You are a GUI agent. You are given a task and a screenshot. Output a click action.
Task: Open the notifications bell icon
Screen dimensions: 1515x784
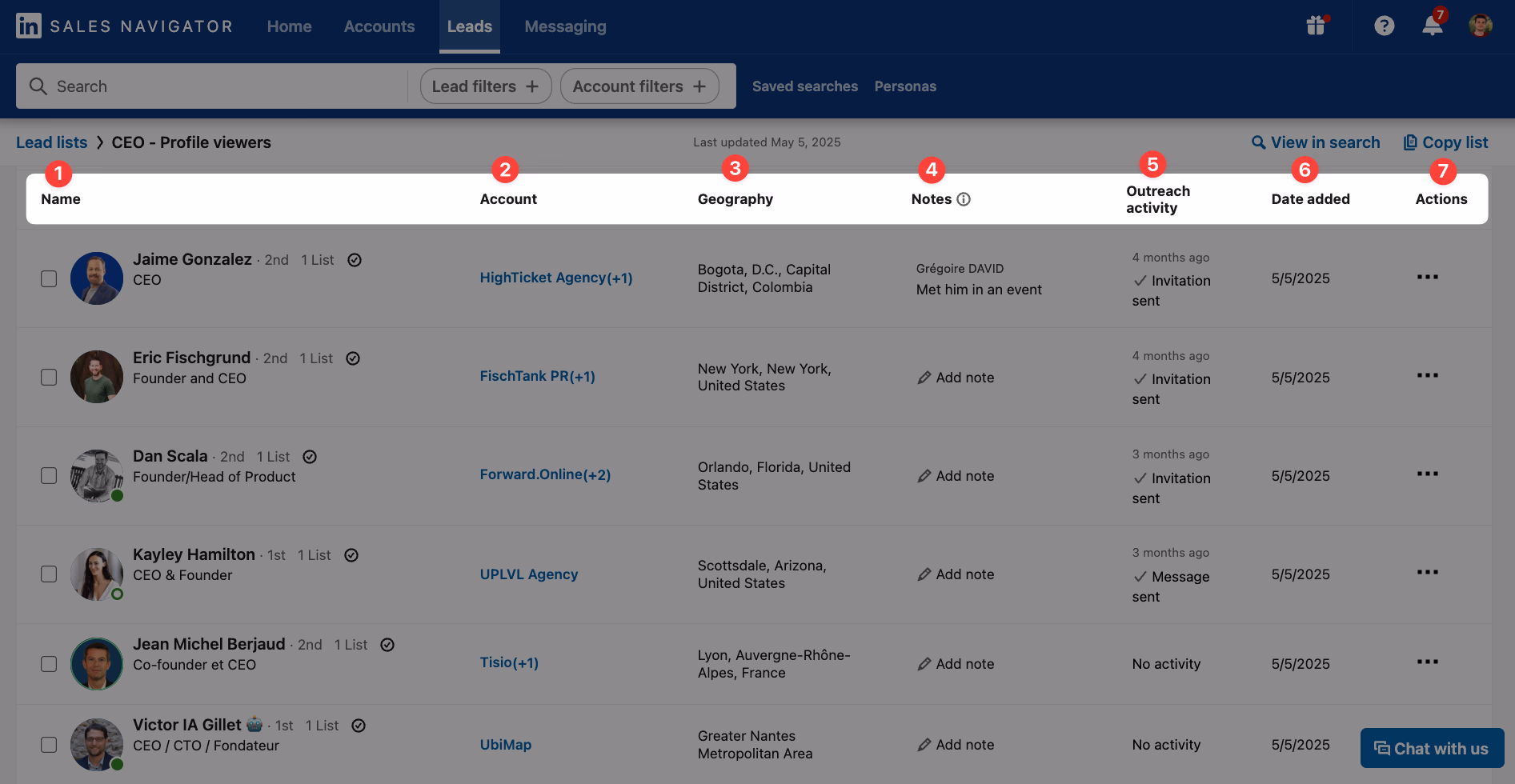tap(1433, 26)
